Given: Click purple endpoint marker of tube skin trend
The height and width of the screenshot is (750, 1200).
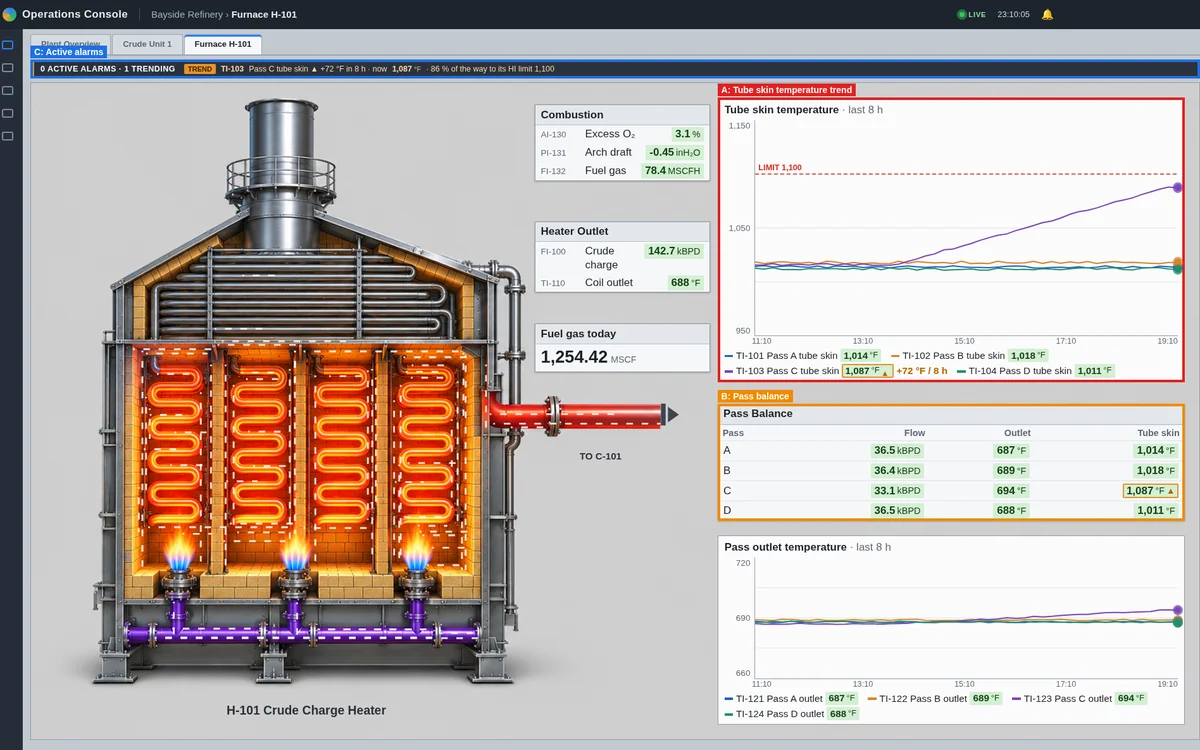Looking at the screenshot, I should point(1177,187).
